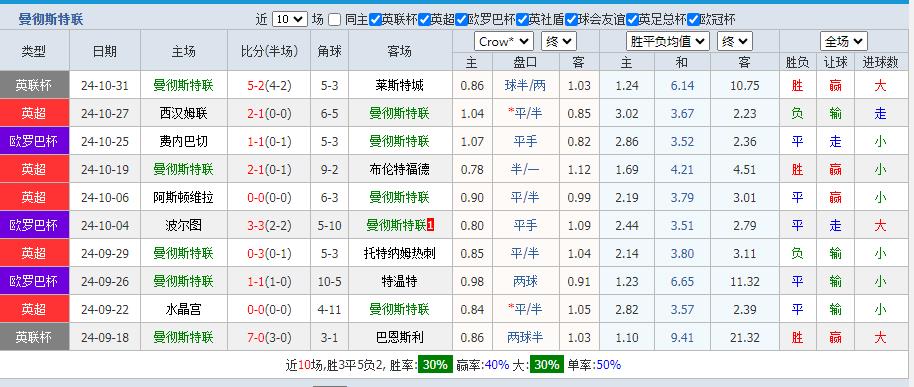Uncheck the 欧冠杯 filter checkbox
The width and height of the screenshot is (914, 387).
click(x=693, y=19)
